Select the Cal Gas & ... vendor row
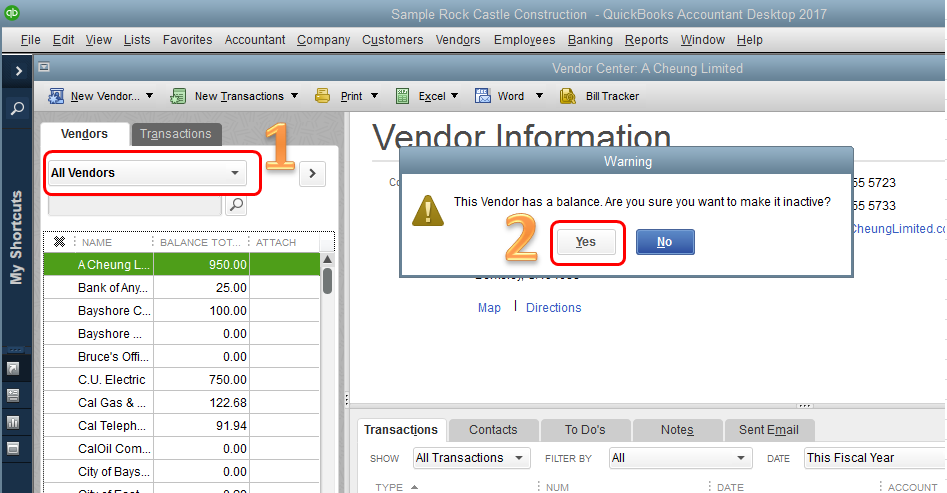This screenshot has width=947, height=493. (x=182, y=402)
